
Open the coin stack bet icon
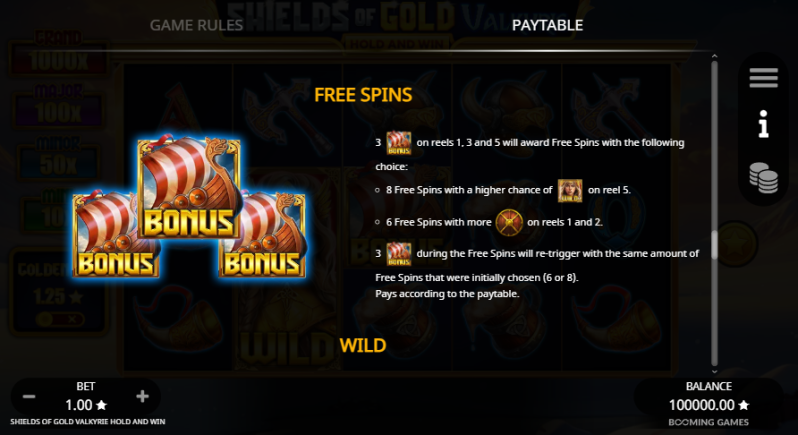tap(763, 178)
